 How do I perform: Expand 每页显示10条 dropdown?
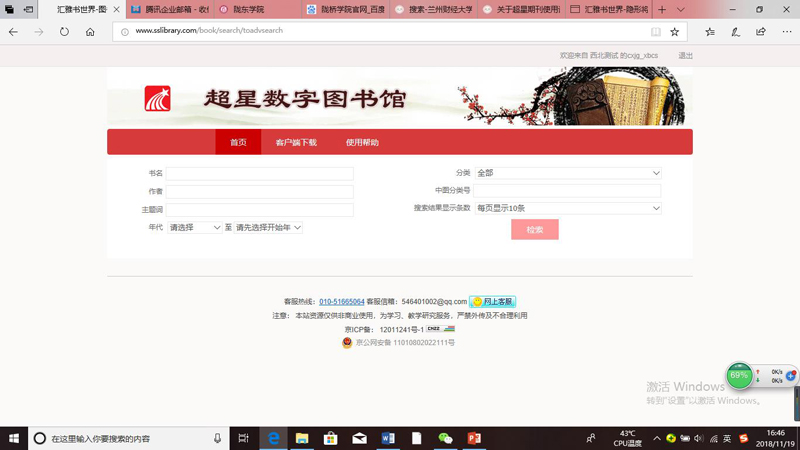pyautogui.click(x=568, y=208)
